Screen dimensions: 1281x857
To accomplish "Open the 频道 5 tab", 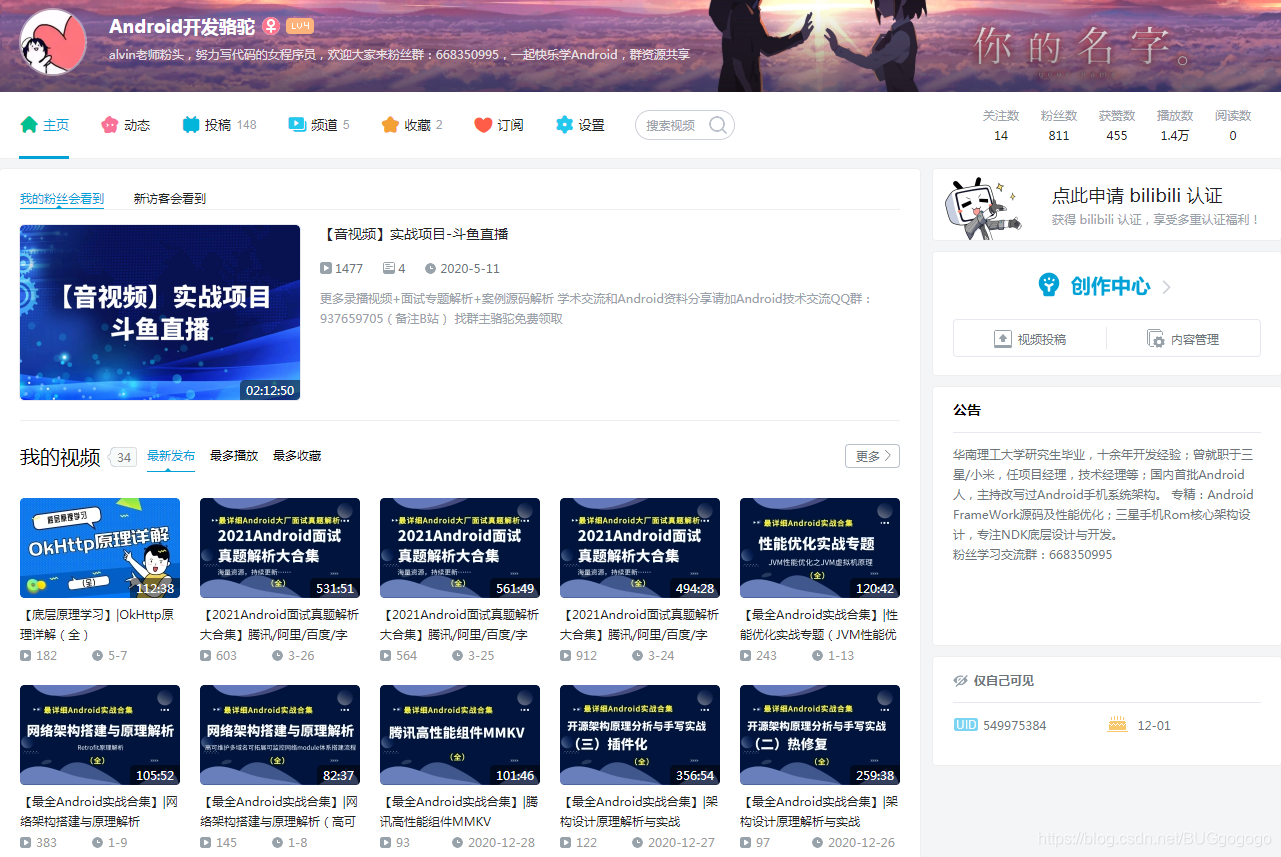I will click(319, 125).
